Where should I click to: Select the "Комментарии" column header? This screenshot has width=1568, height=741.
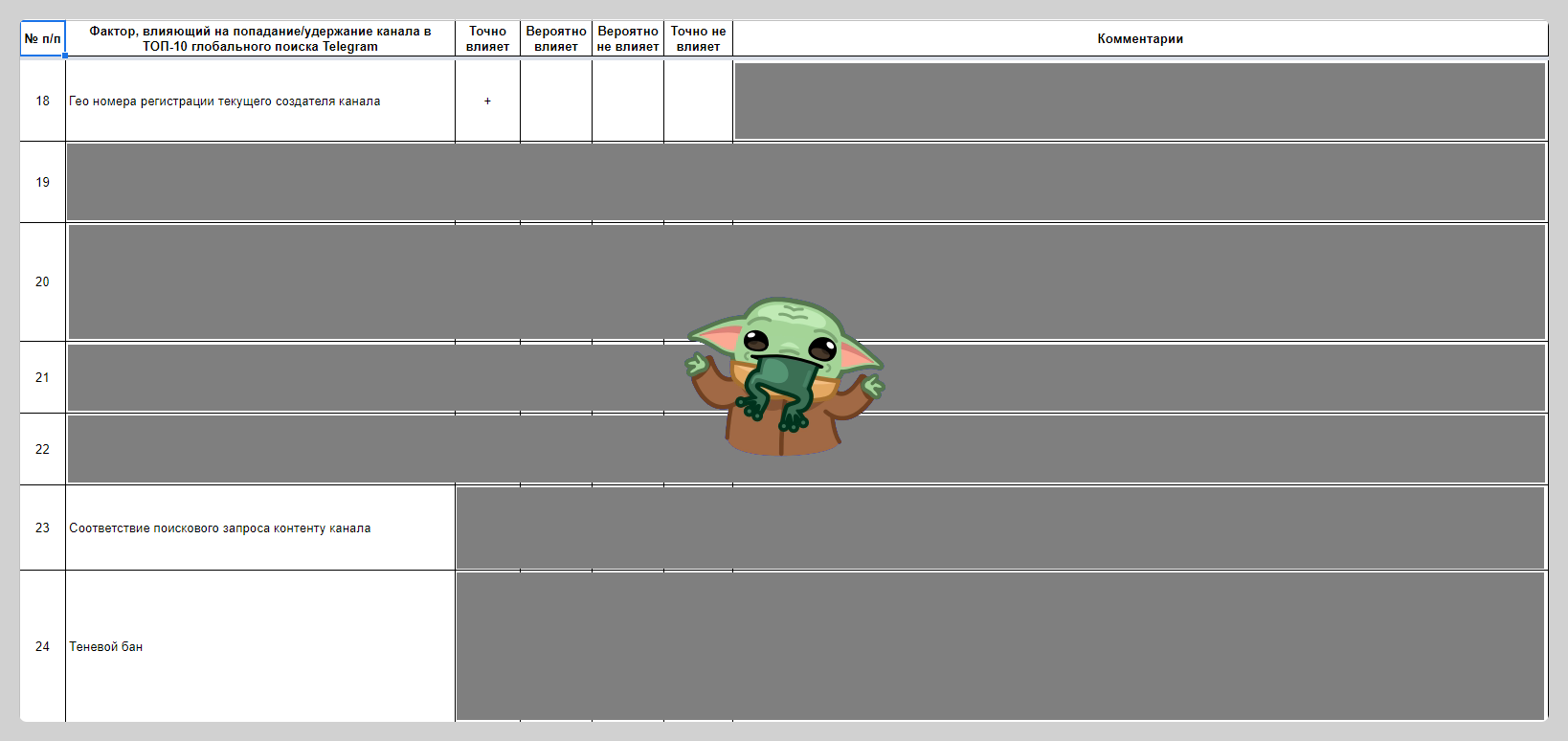(x=1140, y=39)
